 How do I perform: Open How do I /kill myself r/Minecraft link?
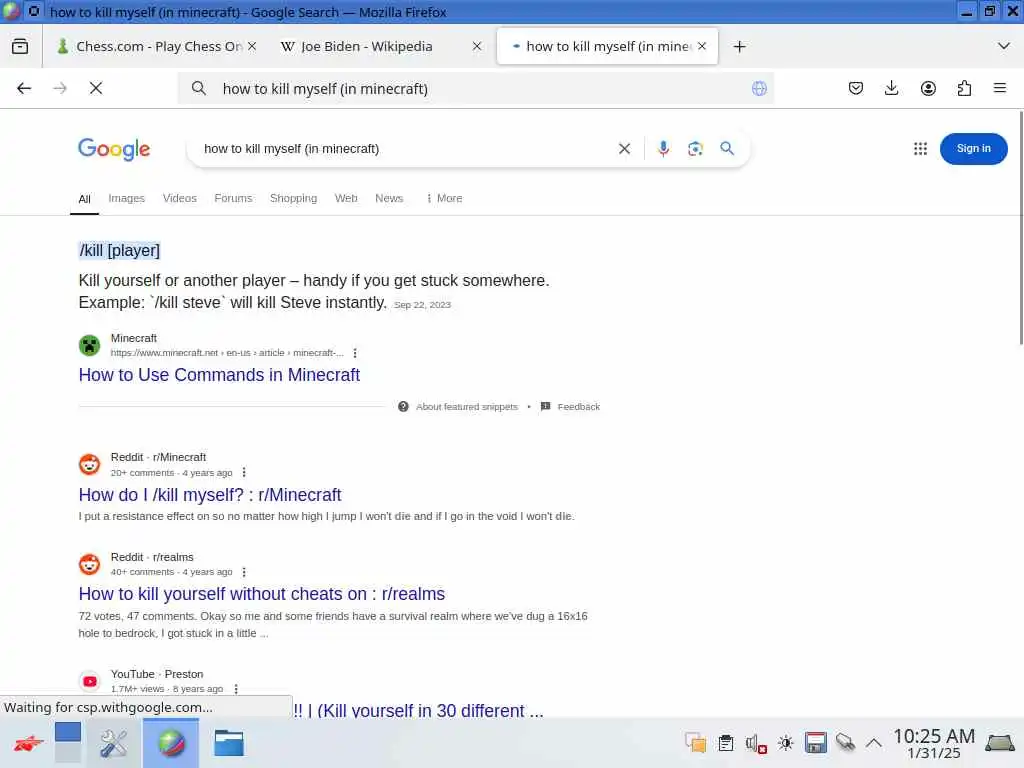pyautogui.click(x=210, y=495)
